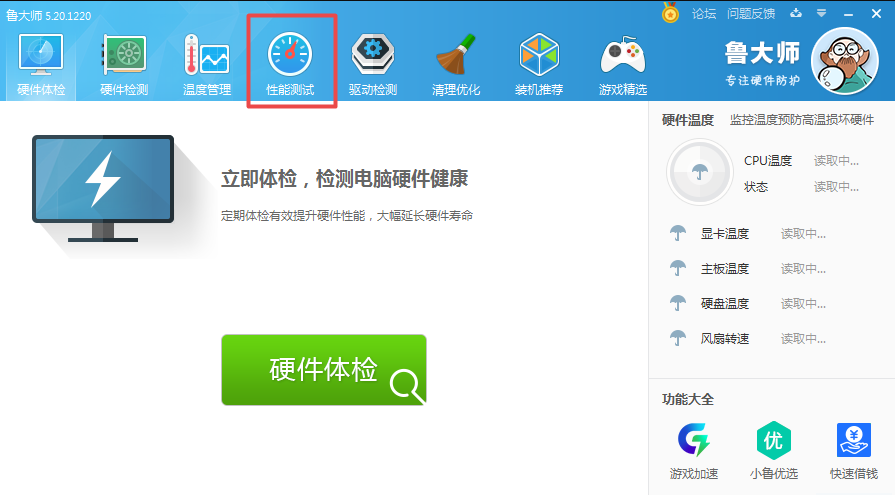The image size is (895, 495).
Task: Open 快速借钱 icon
Action: (854, 440)
